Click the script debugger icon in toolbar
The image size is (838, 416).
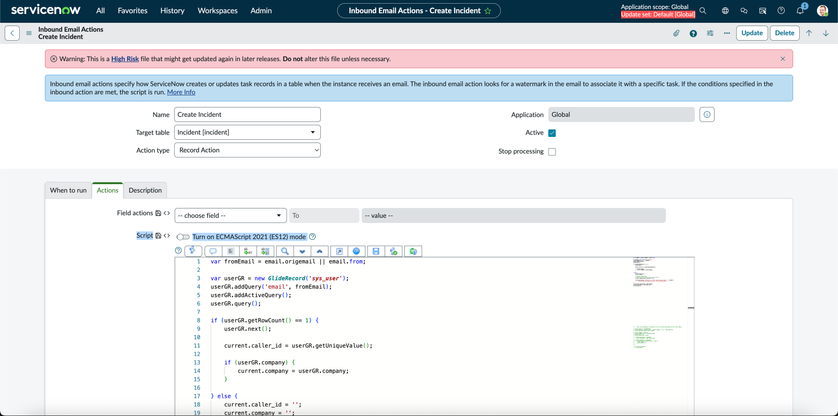pyautogui.click(x=394, y=251)
